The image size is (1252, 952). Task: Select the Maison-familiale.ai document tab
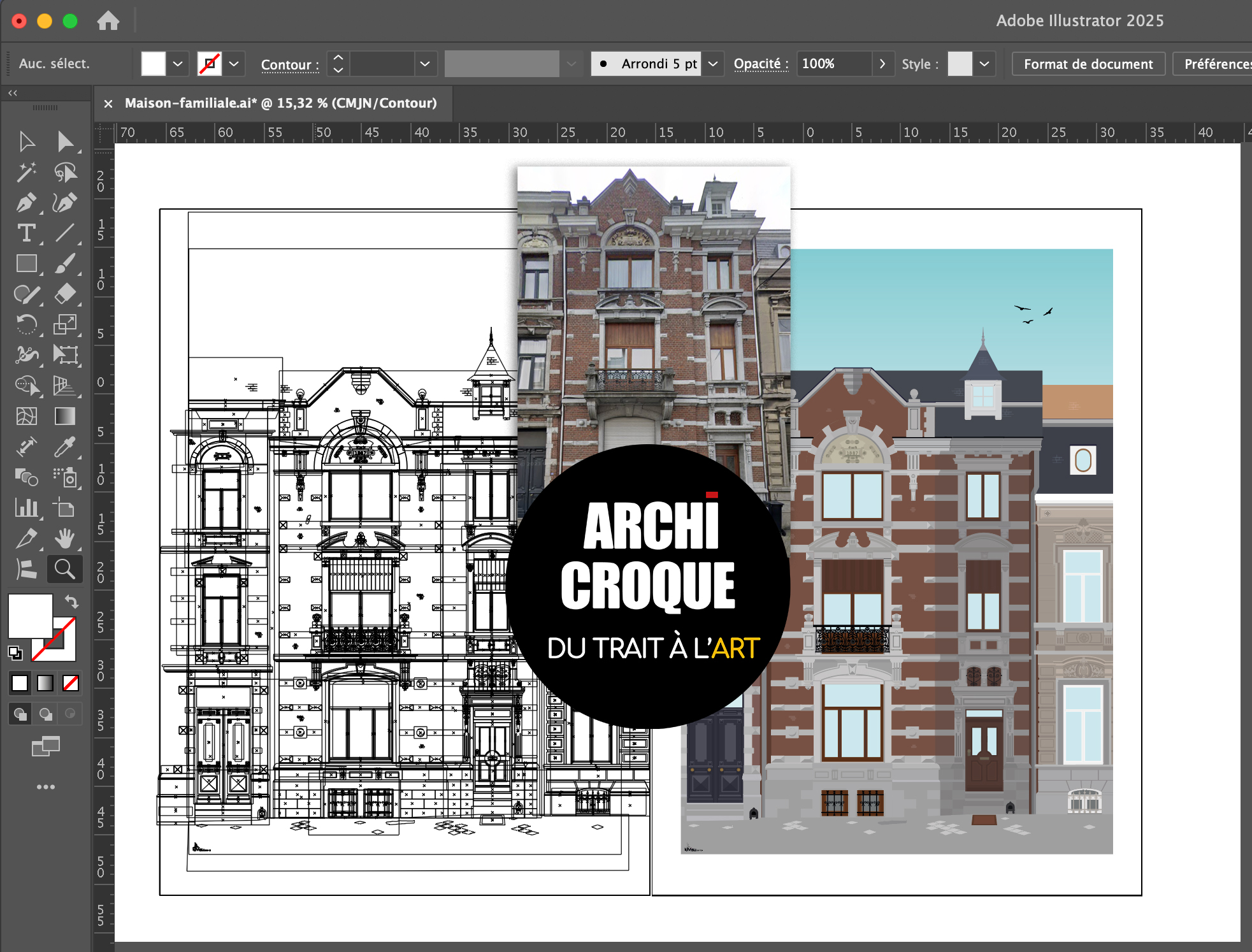pyautogui.click(x=281, y=103)
